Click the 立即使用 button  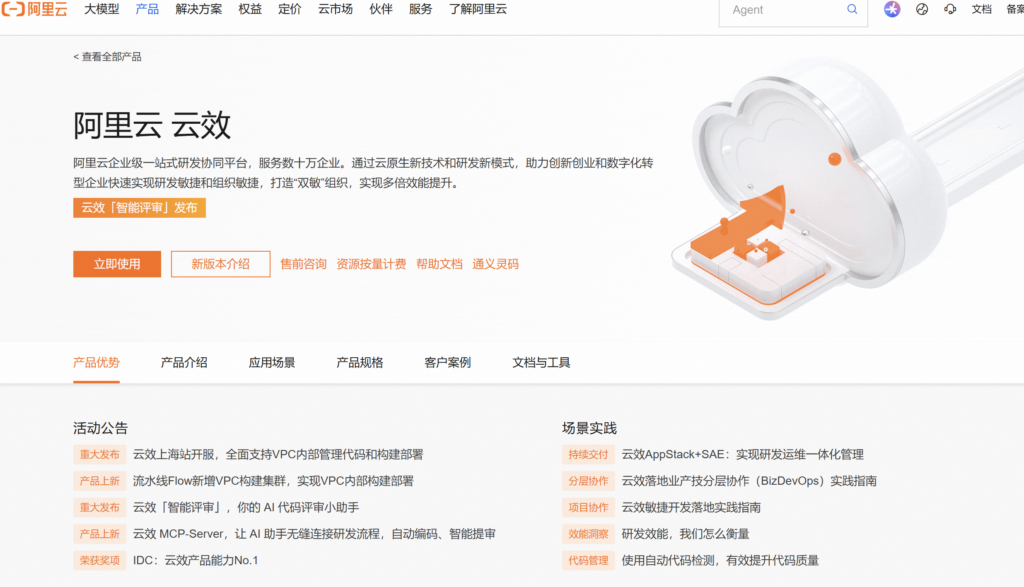(117, 264)
